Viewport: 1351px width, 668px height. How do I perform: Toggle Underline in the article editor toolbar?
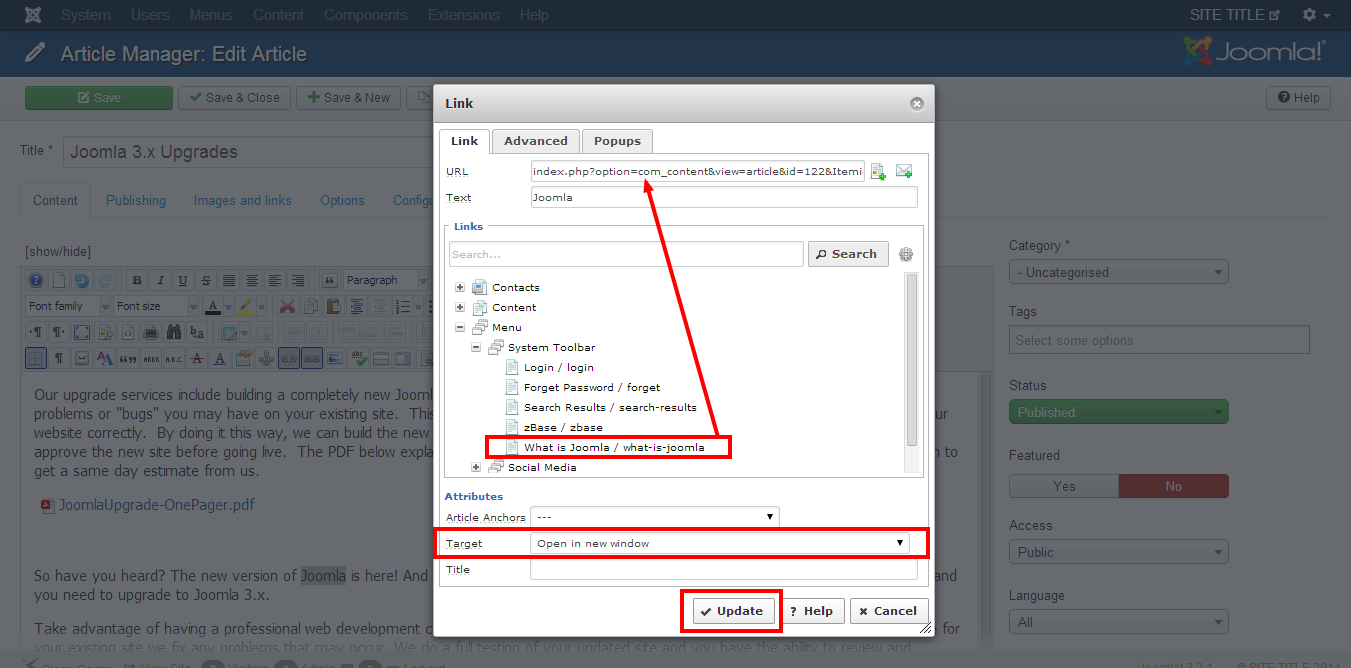coord(183,280)
